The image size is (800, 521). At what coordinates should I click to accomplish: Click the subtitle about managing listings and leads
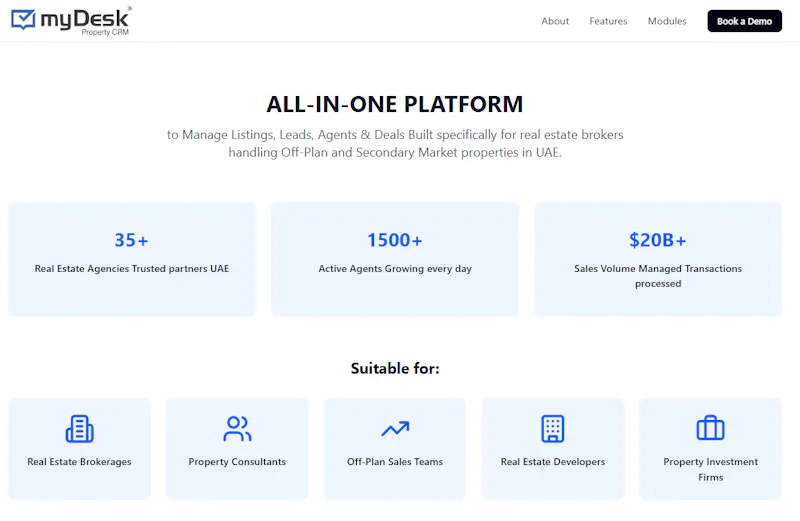[395, 143]
